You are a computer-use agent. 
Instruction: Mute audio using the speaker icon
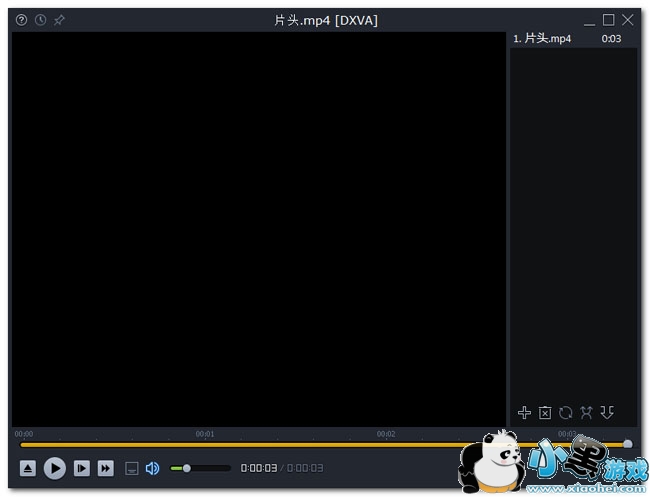click(153, 468)
